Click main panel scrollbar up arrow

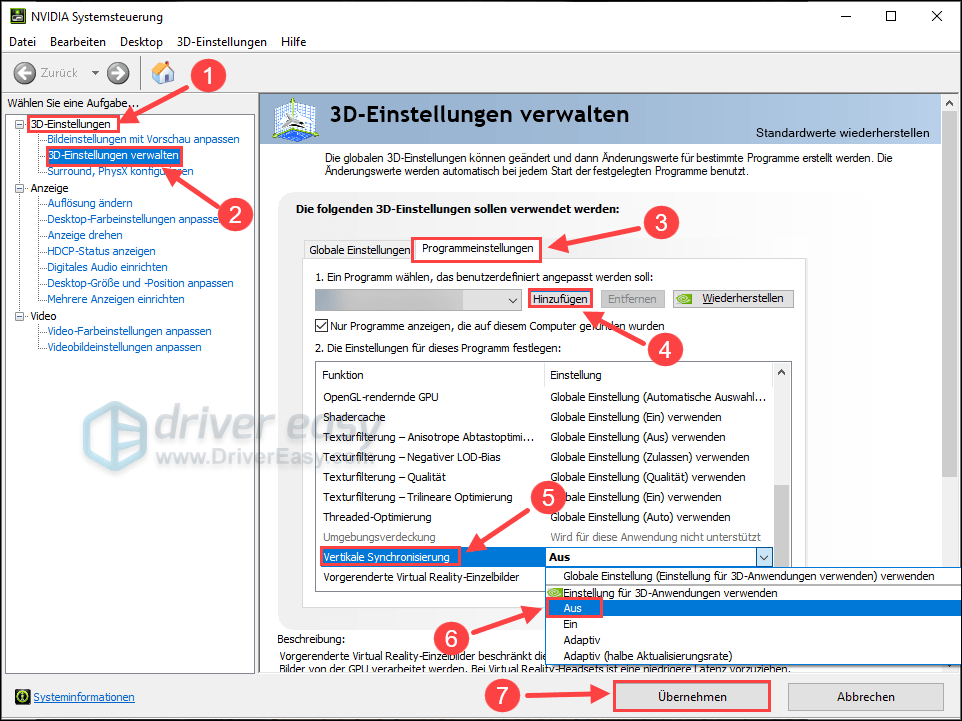[949, 103]
